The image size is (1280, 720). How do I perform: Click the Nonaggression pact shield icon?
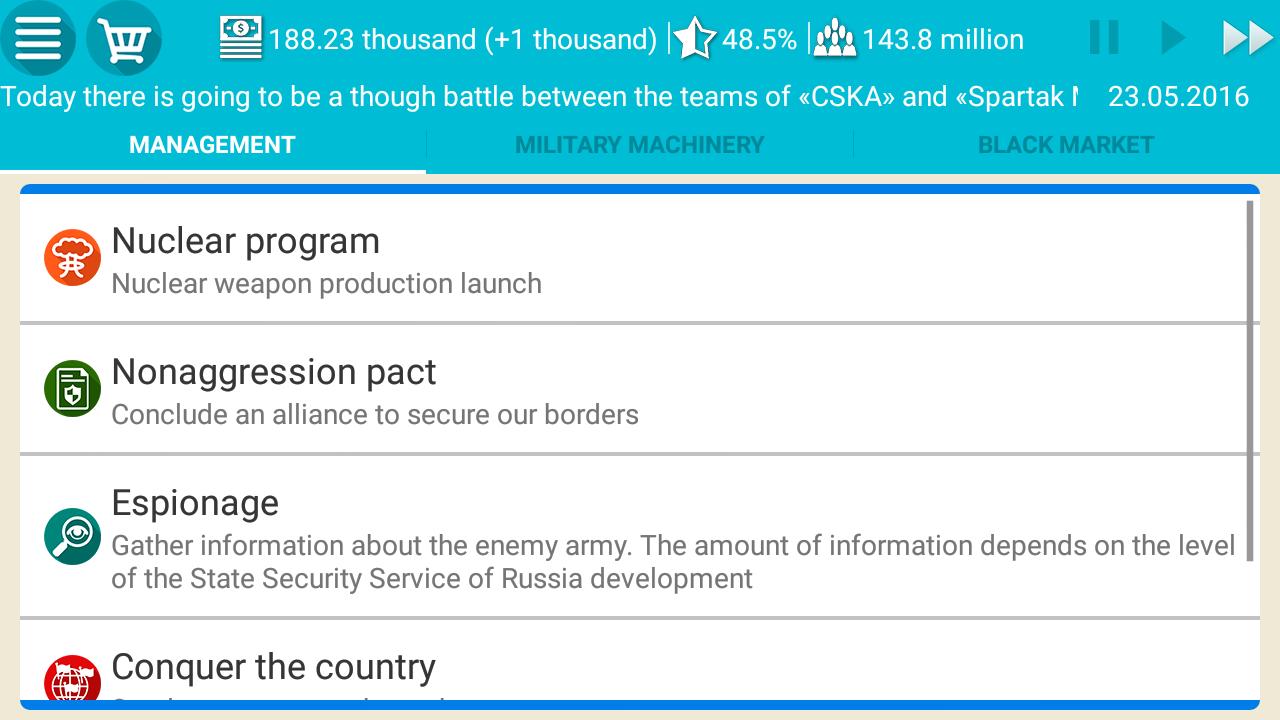[71, 388]
